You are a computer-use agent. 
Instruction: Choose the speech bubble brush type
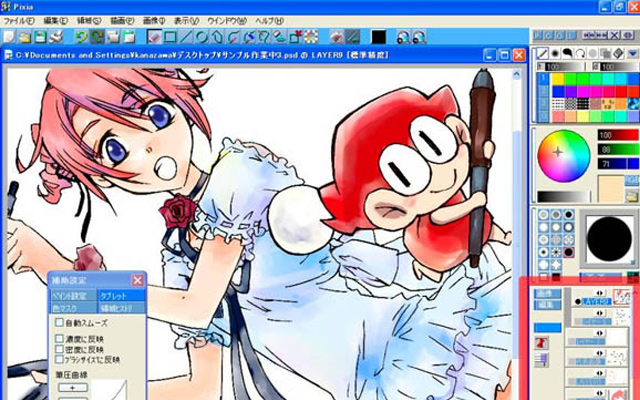pyautogui.click(x=568, y=53)
